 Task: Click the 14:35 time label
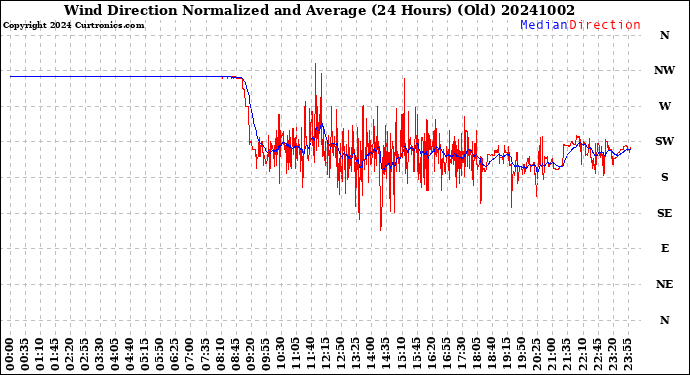pos(387,354)
